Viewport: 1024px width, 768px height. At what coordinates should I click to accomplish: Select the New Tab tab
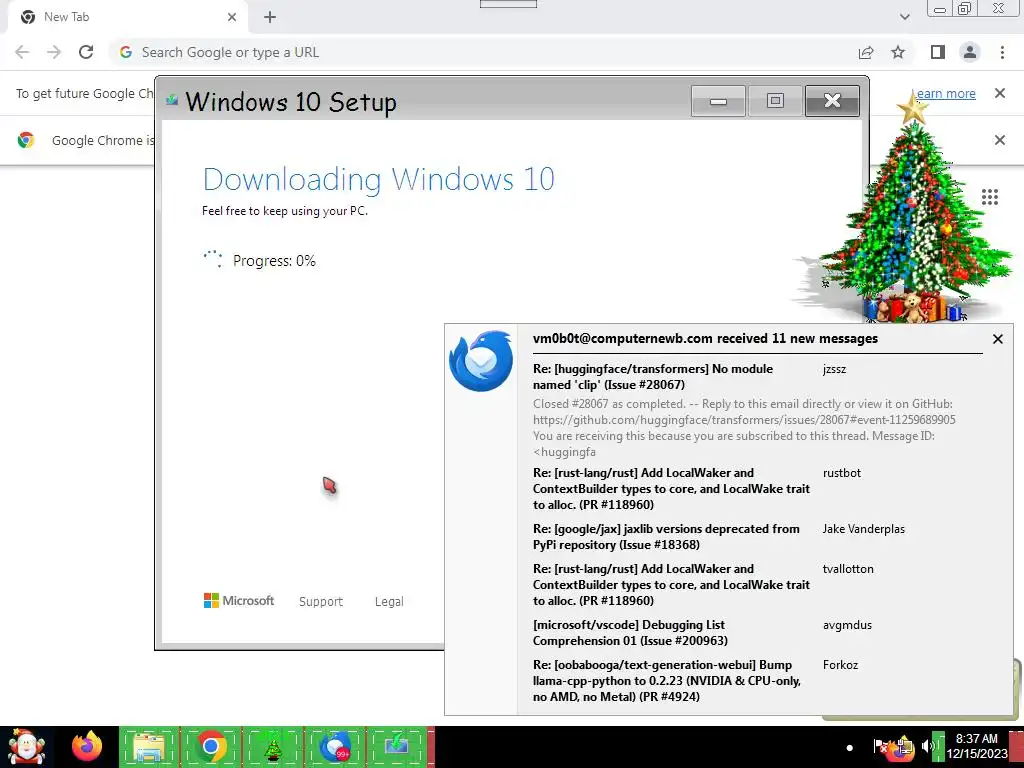coord(127,18)
